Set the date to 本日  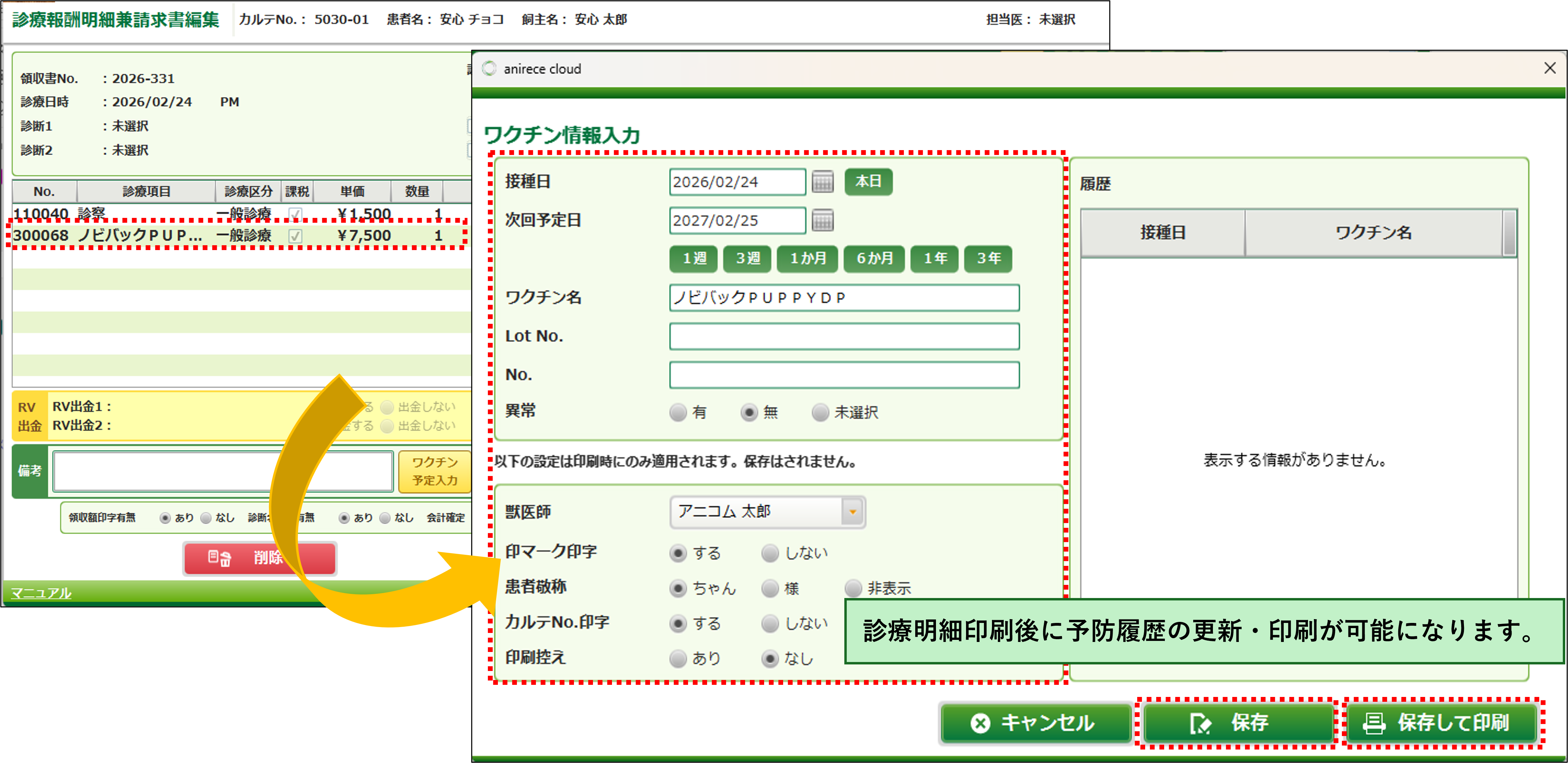click(x=868, y=182)
